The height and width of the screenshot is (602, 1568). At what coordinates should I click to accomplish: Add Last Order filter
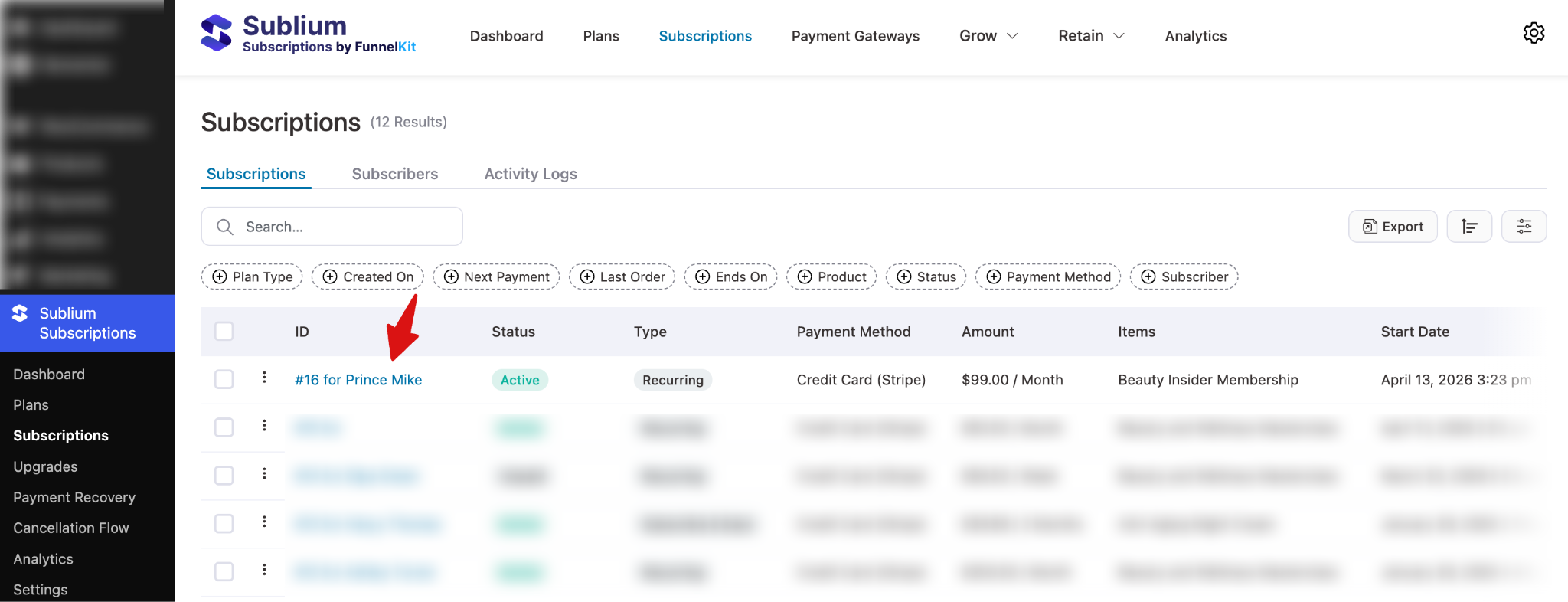(x=622, y=276)
